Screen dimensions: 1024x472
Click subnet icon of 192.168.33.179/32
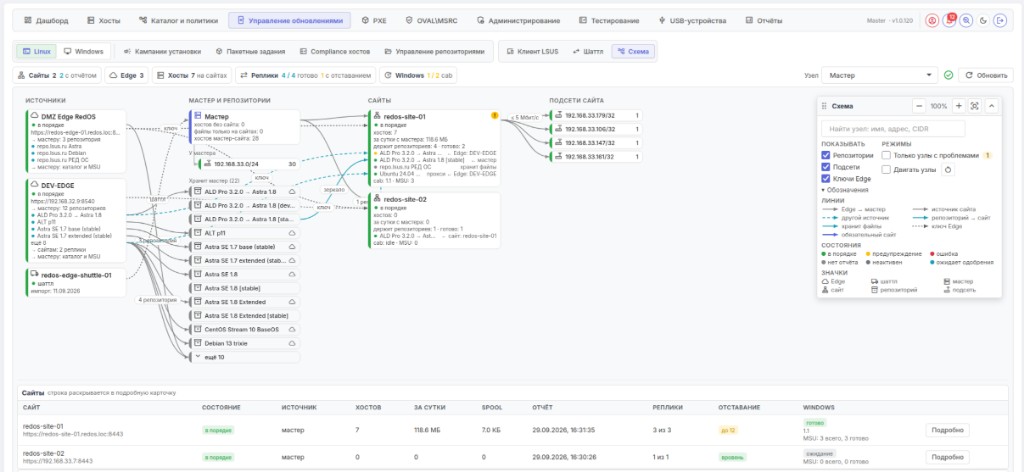click(558, 116)
